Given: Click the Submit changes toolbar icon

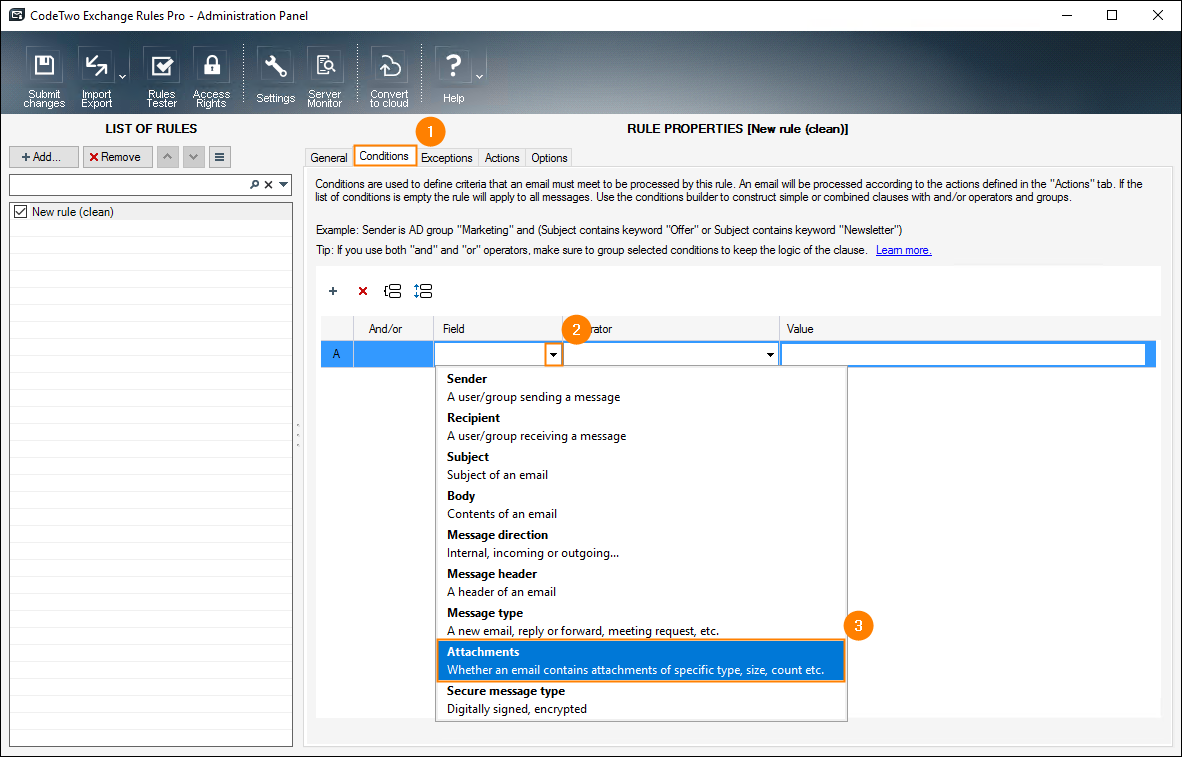Looking at the screenshot, I should pos(44,77).
